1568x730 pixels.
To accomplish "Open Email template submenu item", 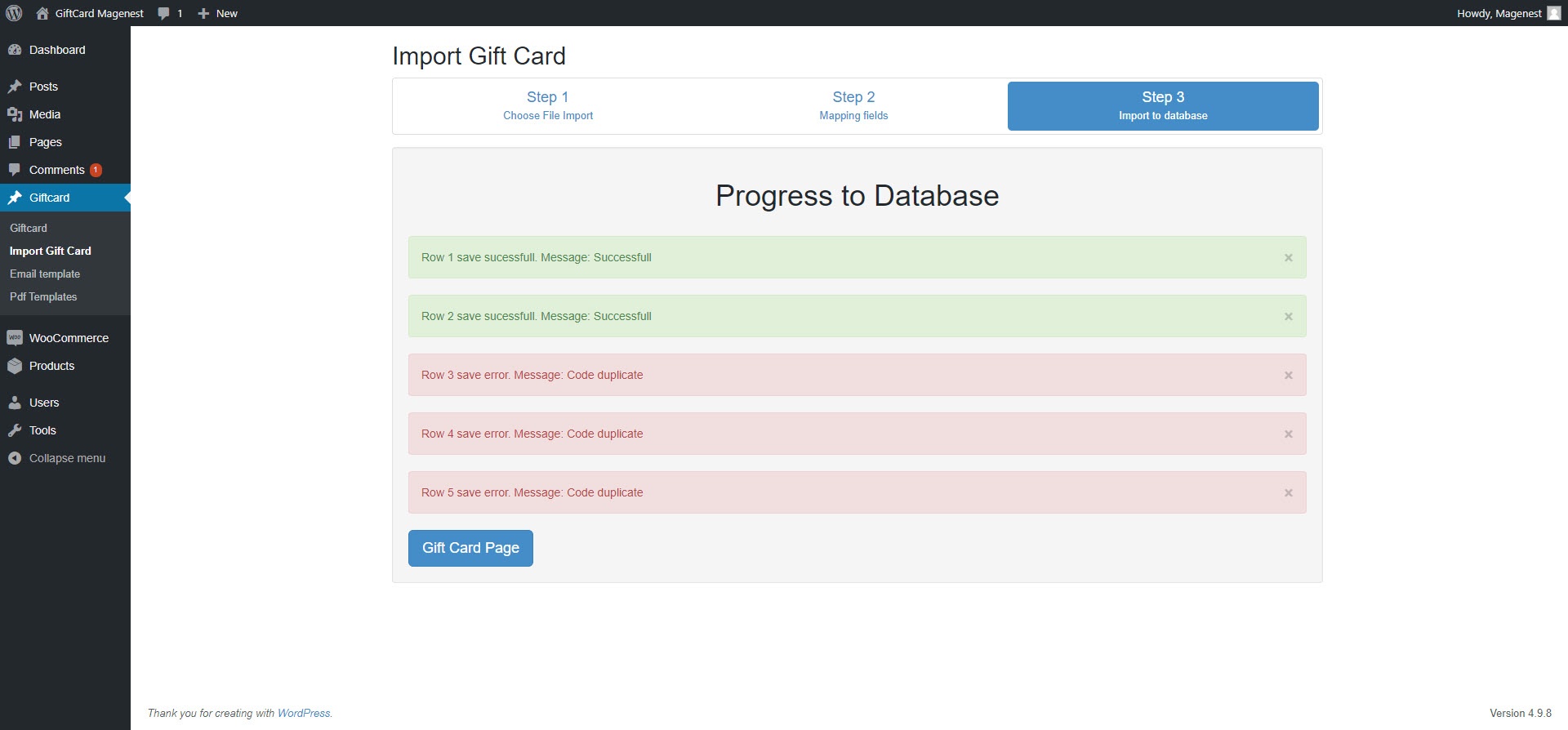I will pos(45,274).
